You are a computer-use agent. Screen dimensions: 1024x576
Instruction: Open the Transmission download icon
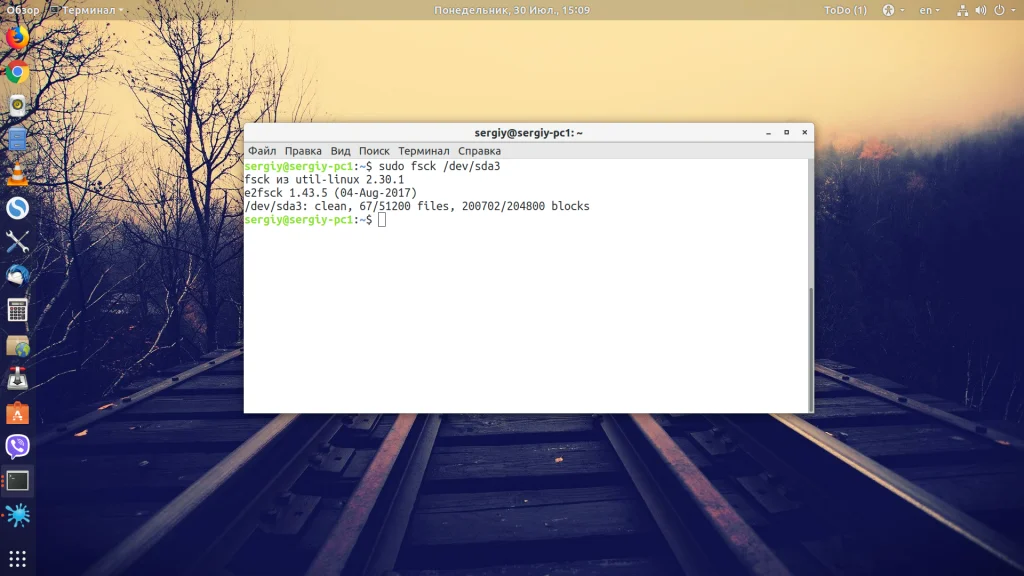coord(18,379)
